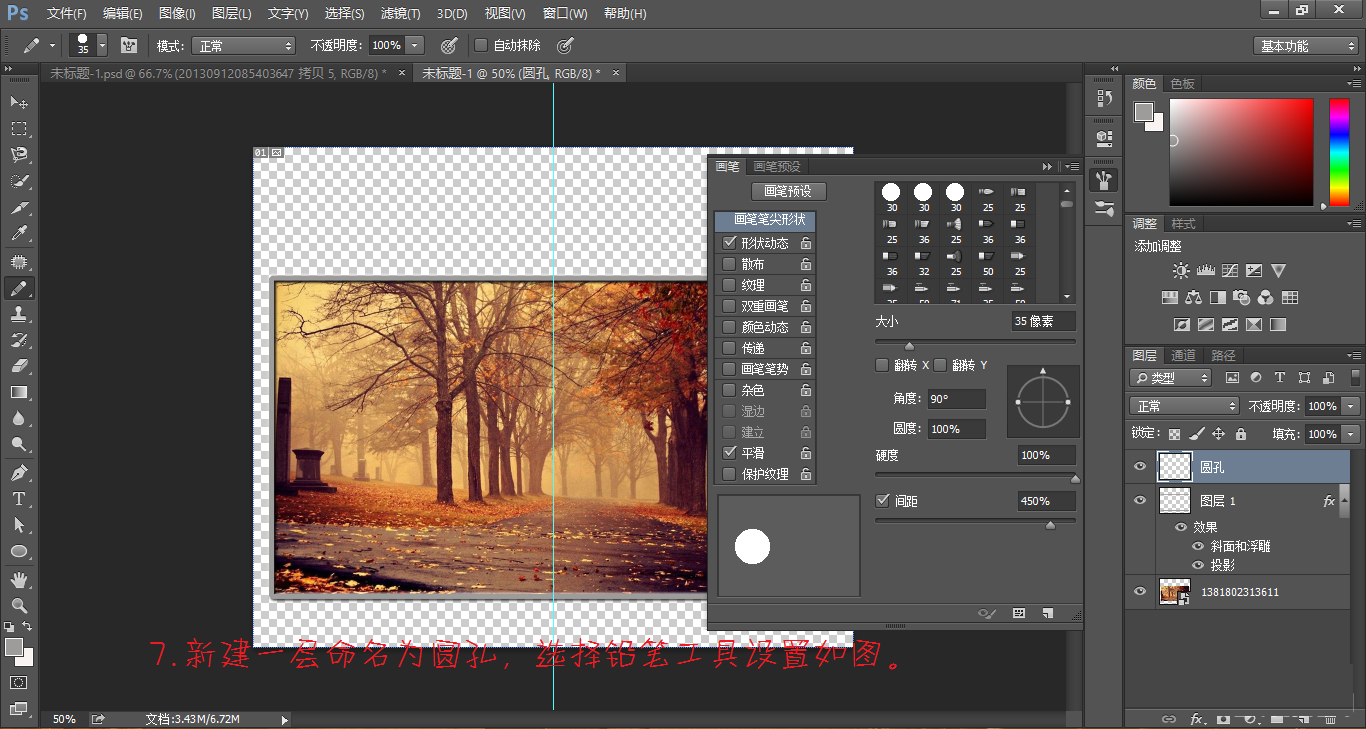This screenshot has height=729, width=1366.
Task: Select the Dodge tool
Action: coord(19,444)
